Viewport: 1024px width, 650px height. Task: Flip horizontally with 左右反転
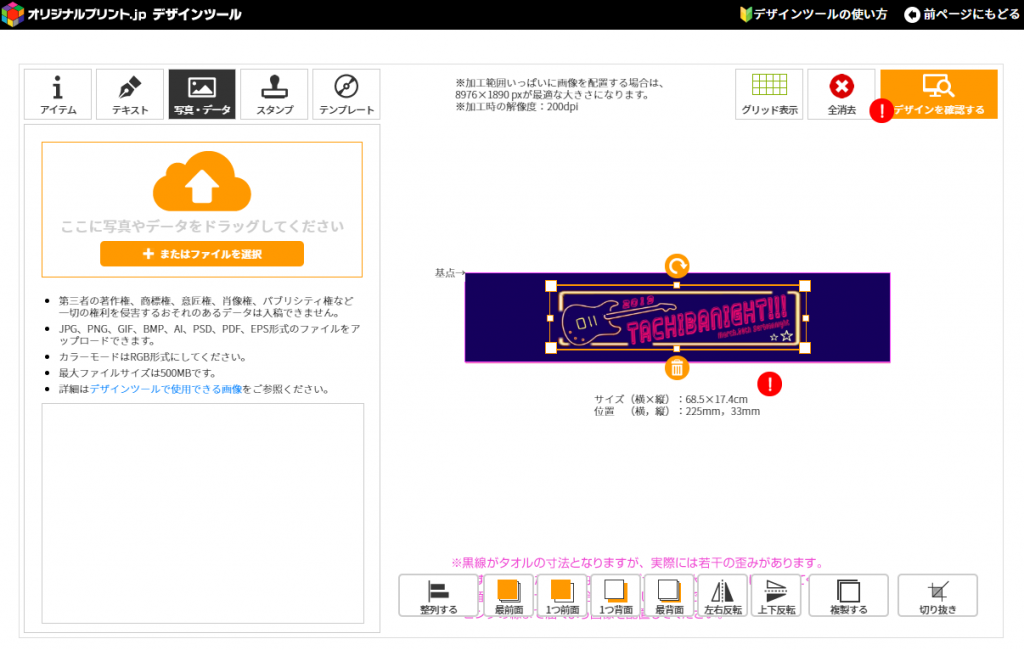[722, 596]
